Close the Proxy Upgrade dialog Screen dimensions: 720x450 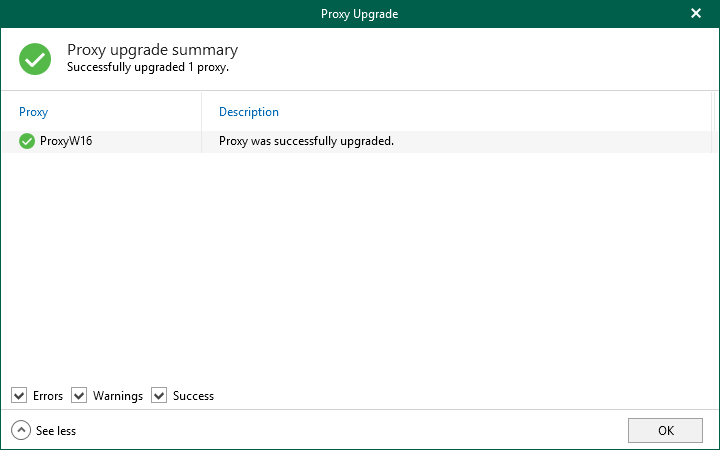point(696,13)
